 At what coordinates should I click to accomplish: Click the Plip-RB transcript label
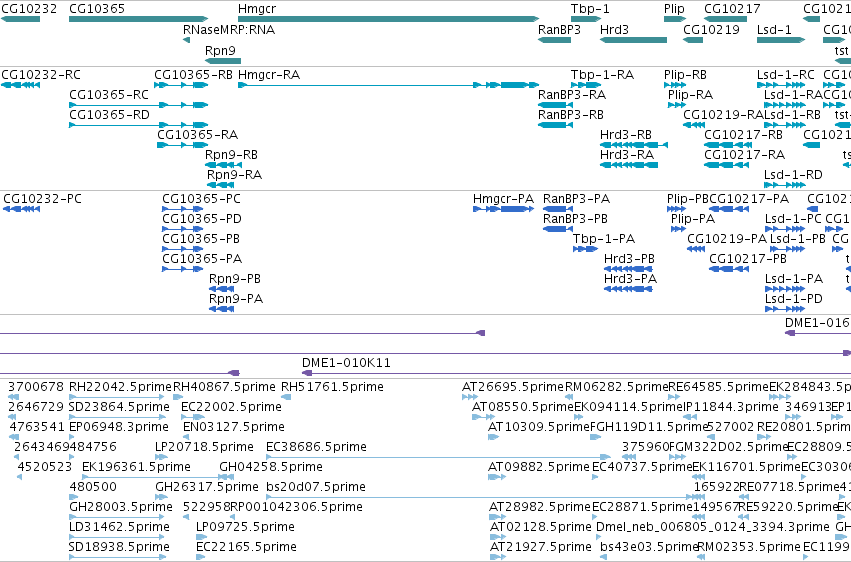coord(685,75)
